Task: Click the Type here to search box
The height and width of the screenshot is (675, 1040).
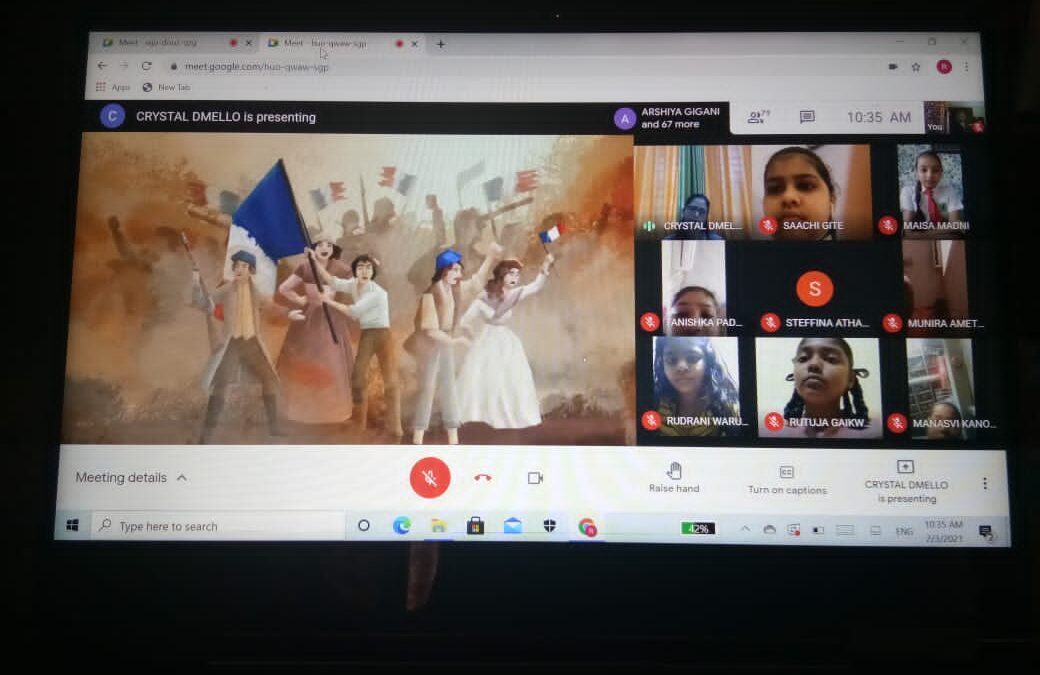Action: tap(219, 526)
